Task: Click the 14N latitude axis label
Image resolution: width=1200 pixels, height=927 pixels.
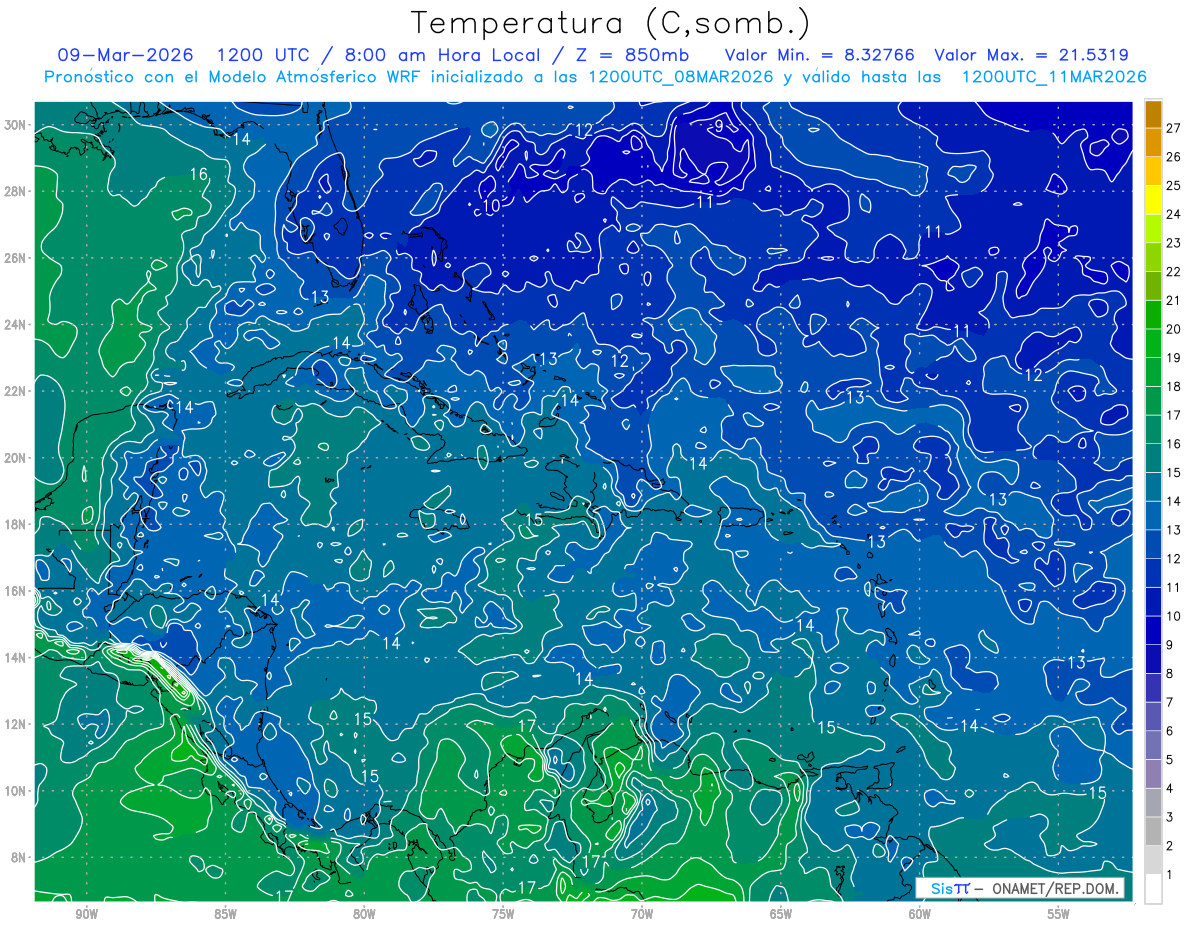Action: tap(16, 658)
